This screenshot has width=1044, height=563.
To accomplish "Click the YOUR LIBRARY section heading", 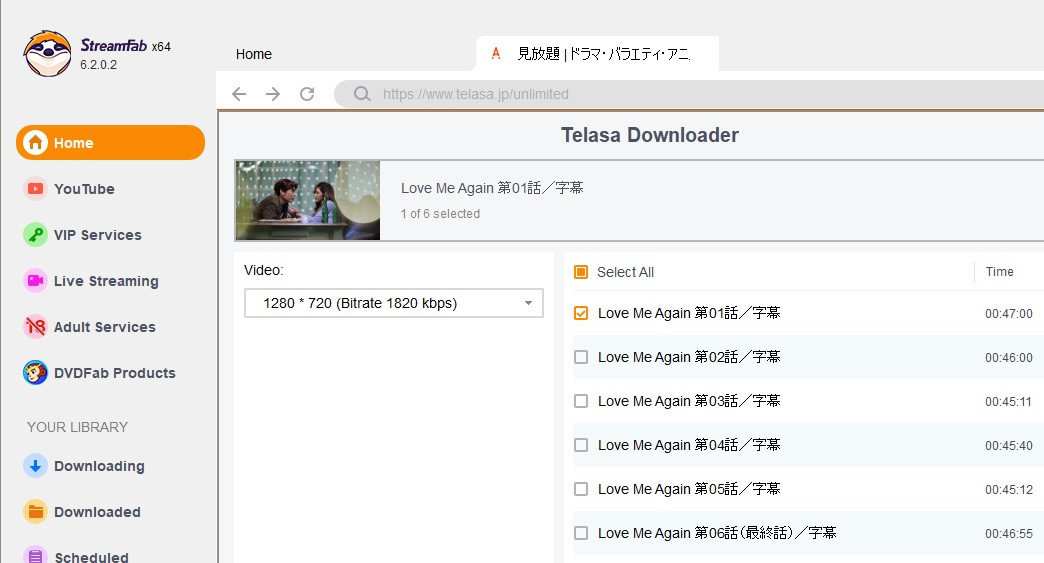I will (x=77, y=427).
